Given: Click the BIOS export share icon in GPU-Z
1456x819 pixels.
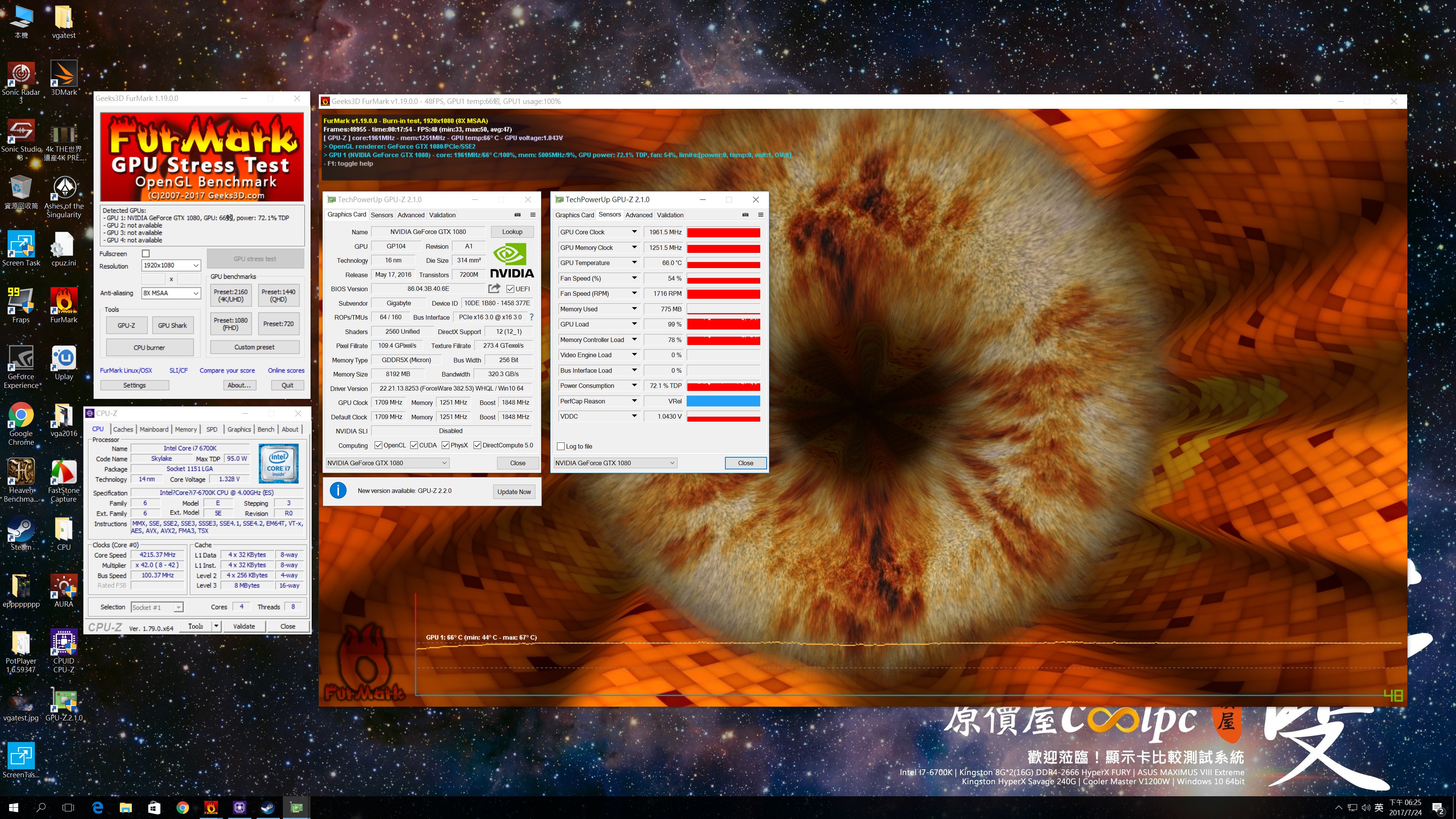Looking at the screenshot, I should point(494,288).
